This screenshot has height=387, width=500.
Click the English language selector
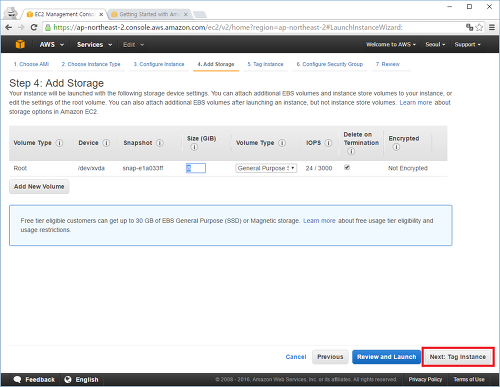tap(82, 379)
